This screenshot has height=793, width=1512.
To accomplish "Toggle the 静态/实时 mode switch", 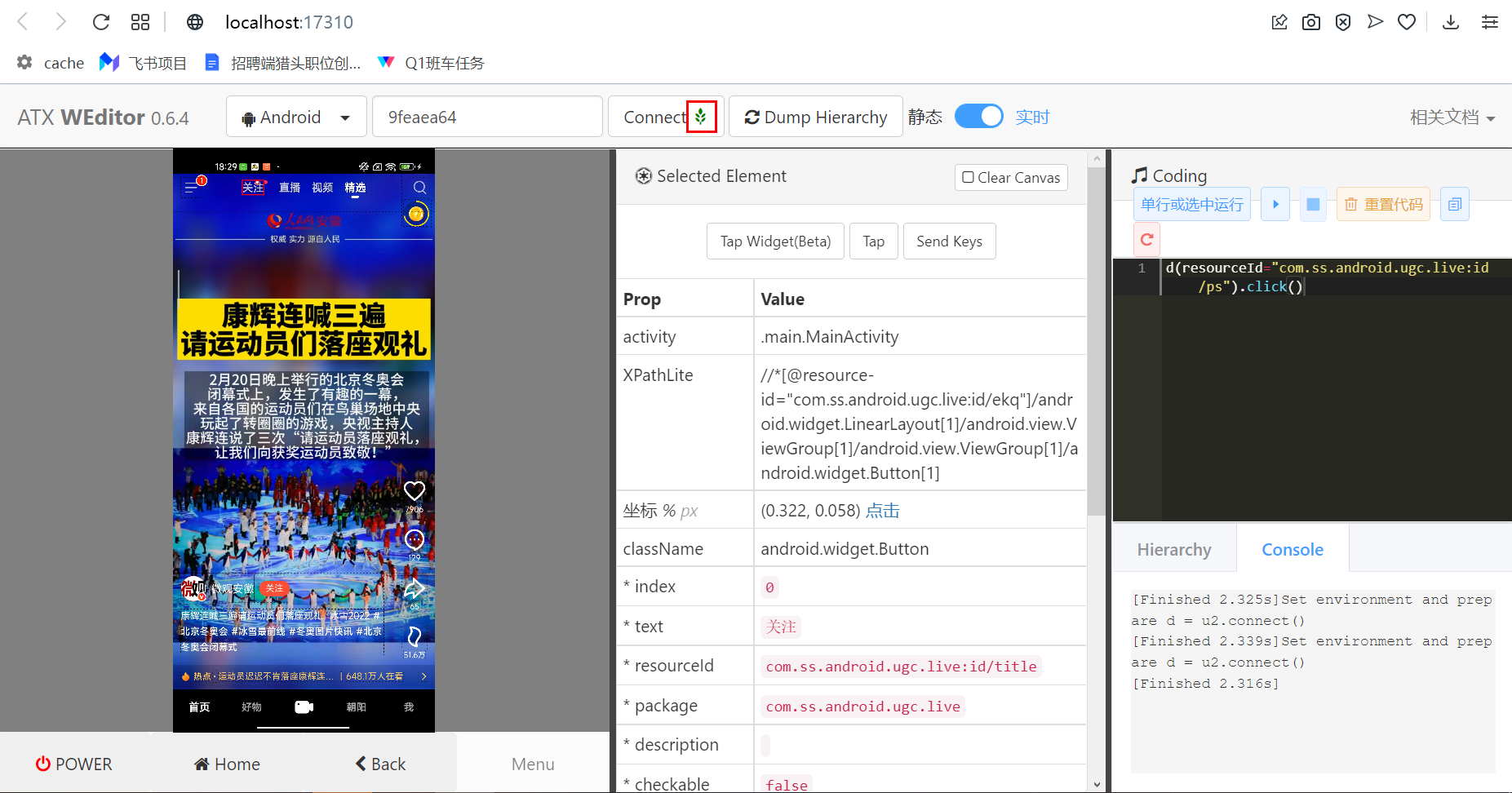I will pos(979,117).
